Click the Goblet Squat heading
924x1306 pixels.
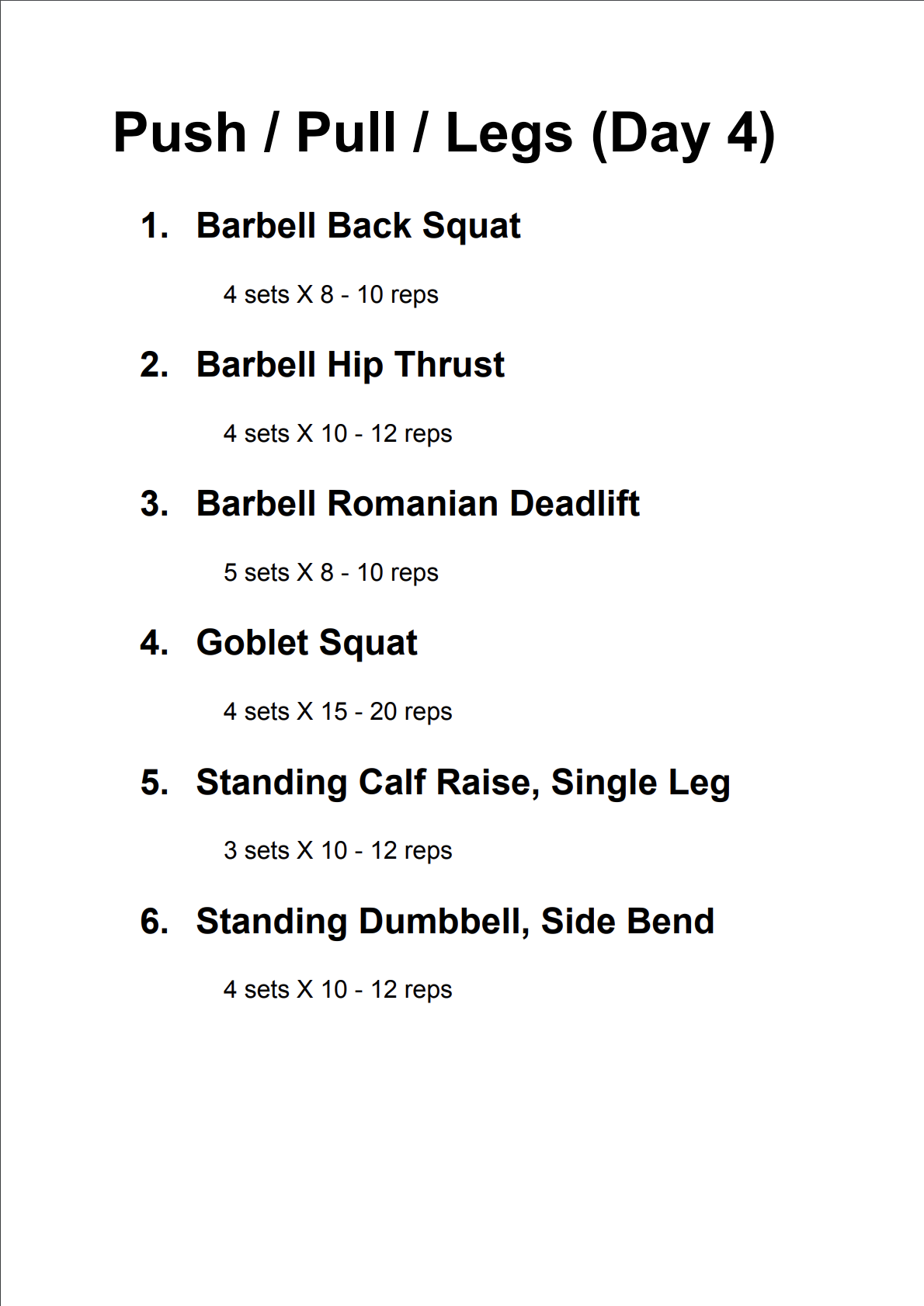[307, 643]
